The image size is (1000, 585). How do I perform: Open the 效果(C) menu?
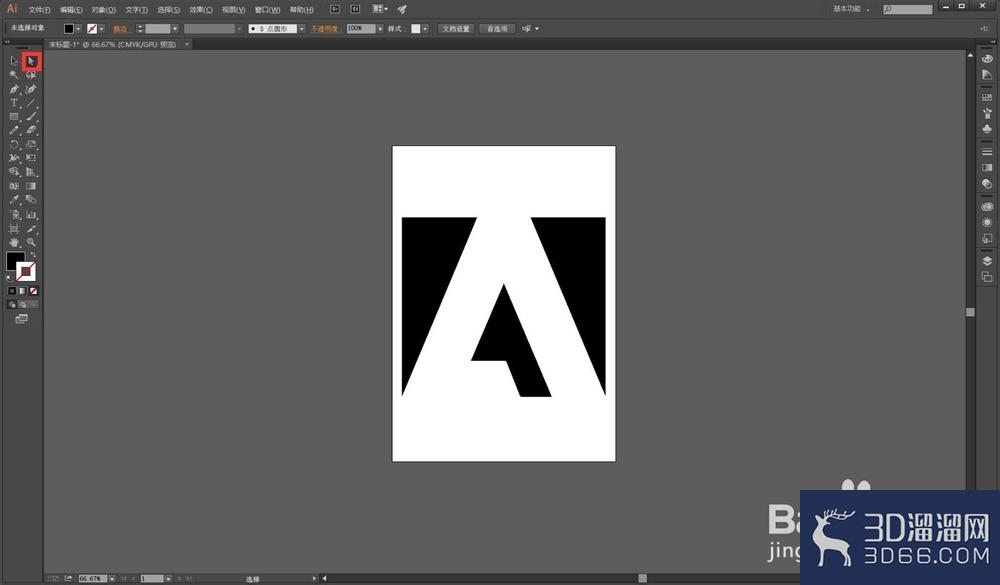point(201,10)
